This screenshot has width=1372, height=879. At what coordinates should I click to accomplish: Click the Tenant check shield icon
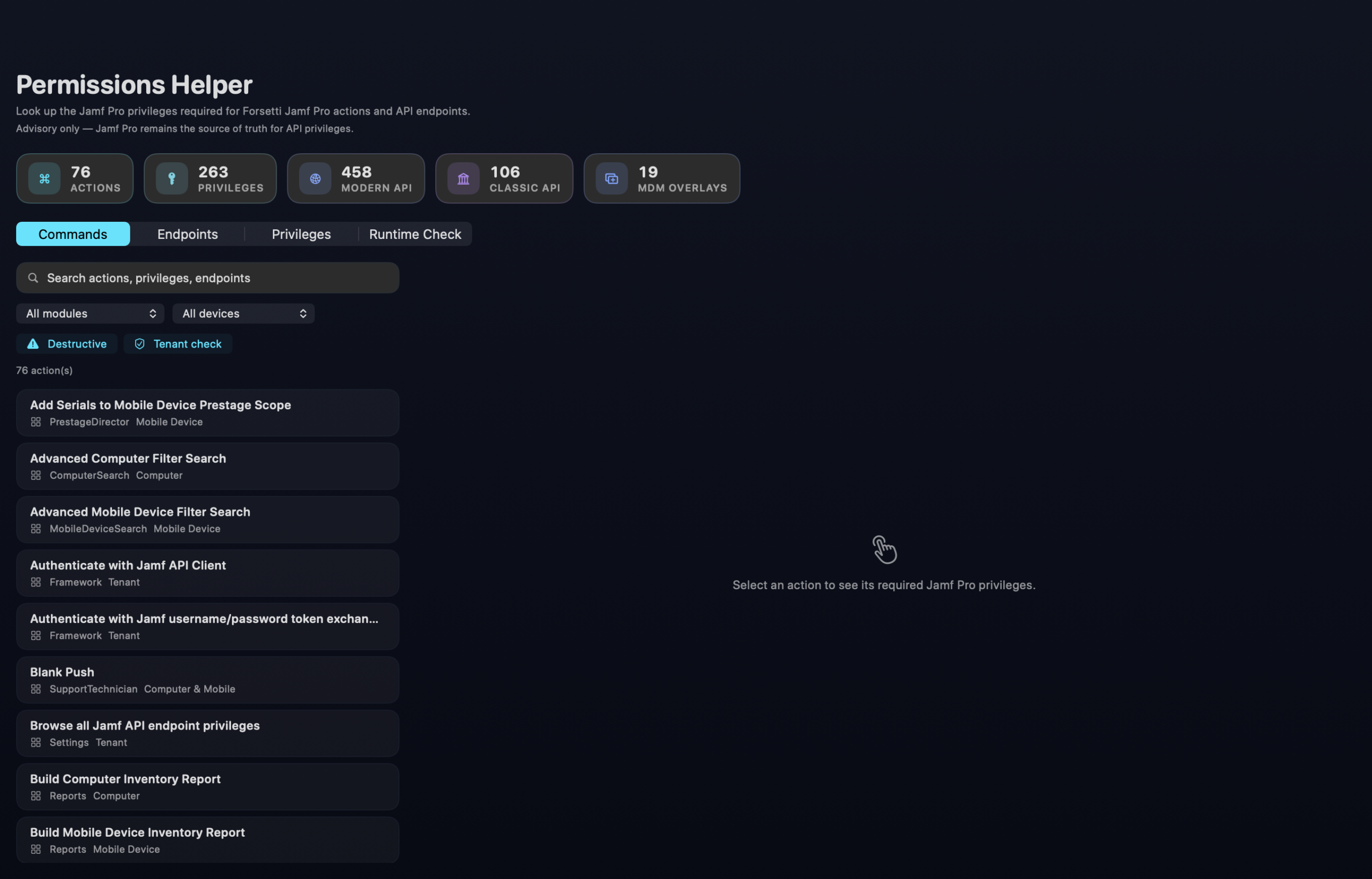point(140,343)
